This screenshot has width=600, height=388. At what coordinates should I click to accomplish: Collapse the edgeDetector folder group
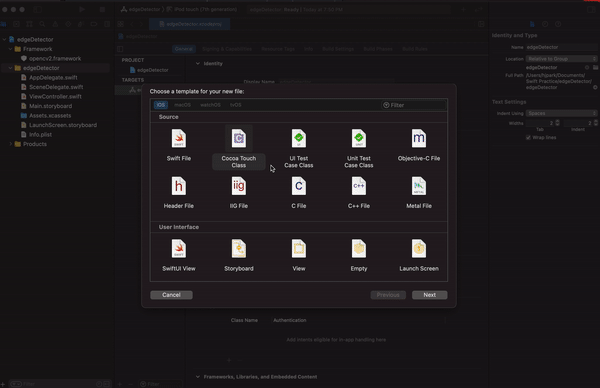[11, 68]
